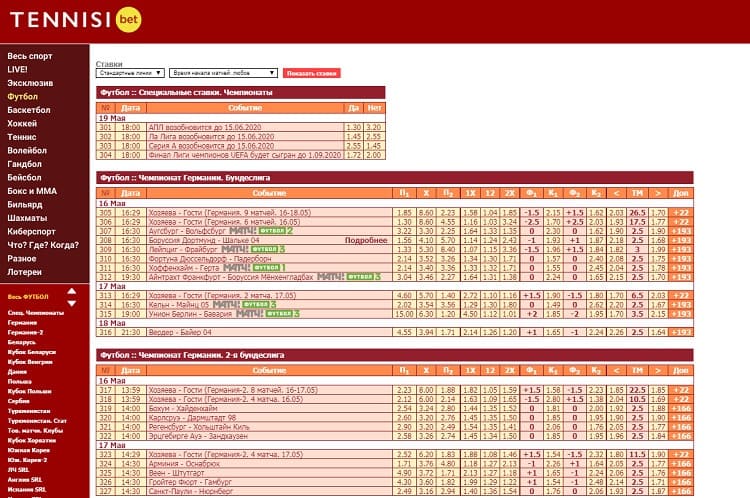750x498 pixels.
Task: Click +193 extra bets for Вердер - Байер 04
Action: coord(681,332)
